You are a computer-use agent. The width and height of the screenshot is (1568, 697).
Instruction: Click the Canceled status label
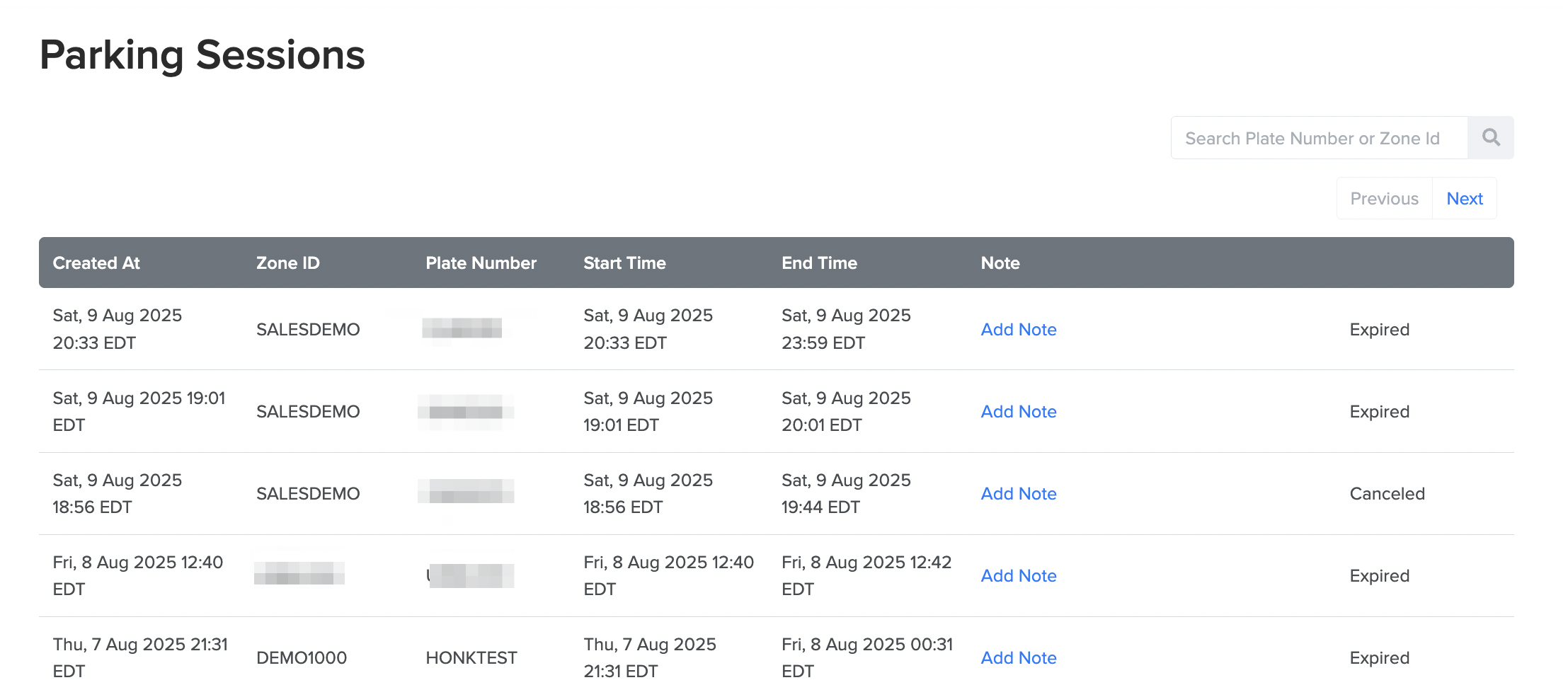point(1387,494)
